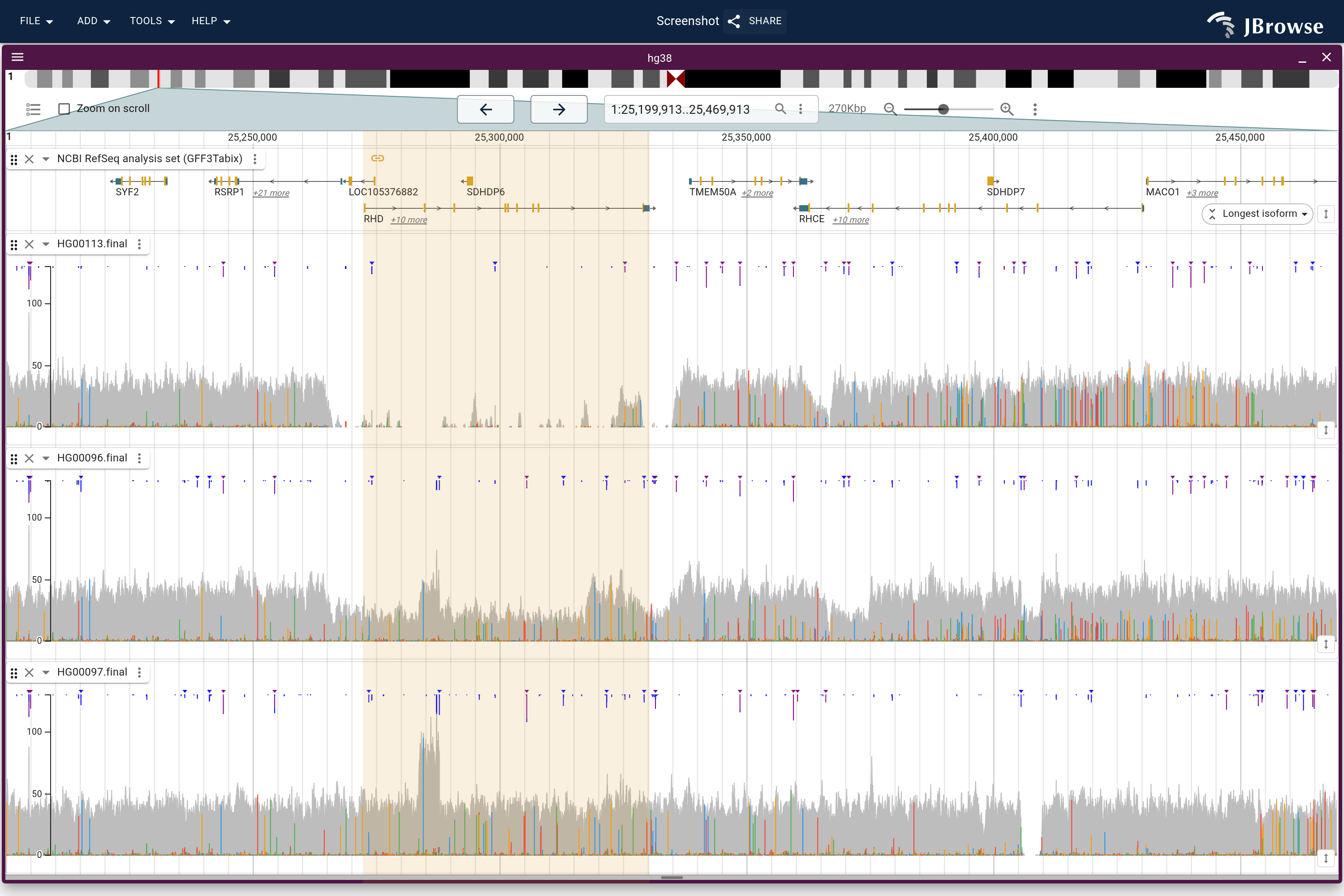Open NCBI RefSeq track options menu
The height and width of the screenshot is (896, 1344).
tap(255, 159)
